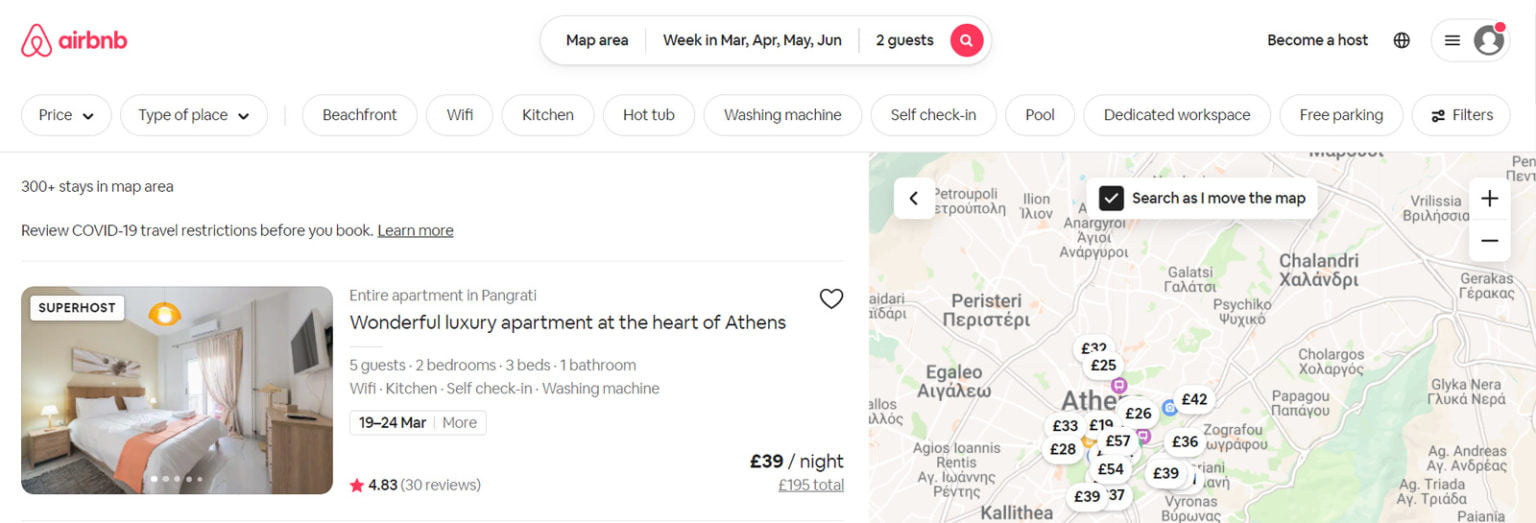
Task: Open the bedroom photo of the Pangrati apartment
Action: click(177, 390)
